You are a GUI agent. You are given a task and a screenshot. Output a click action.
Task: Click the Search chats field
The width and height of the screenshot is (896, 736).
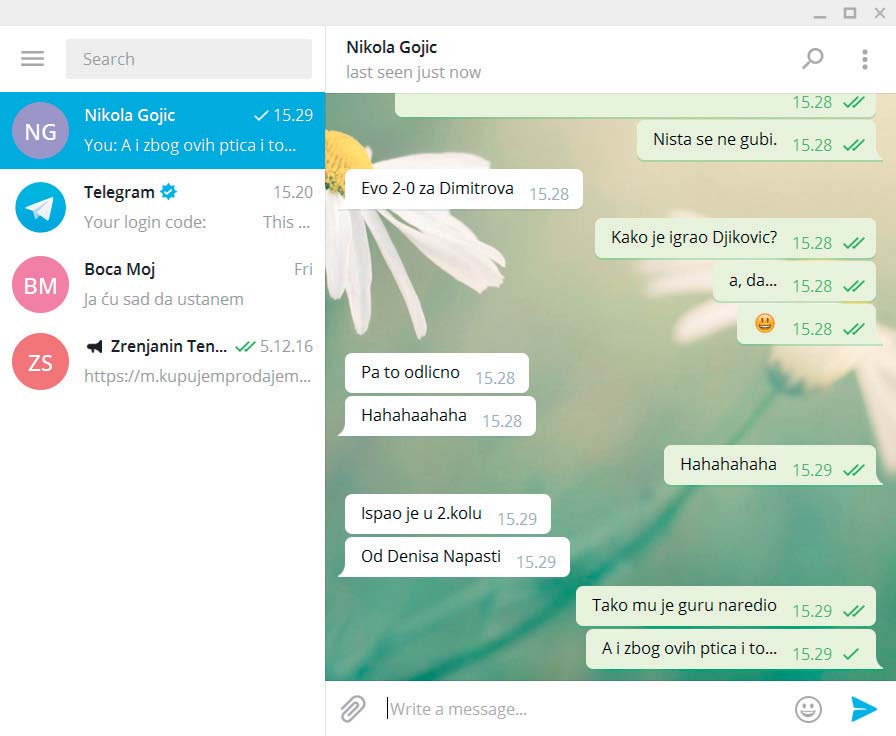click(189, 59)
